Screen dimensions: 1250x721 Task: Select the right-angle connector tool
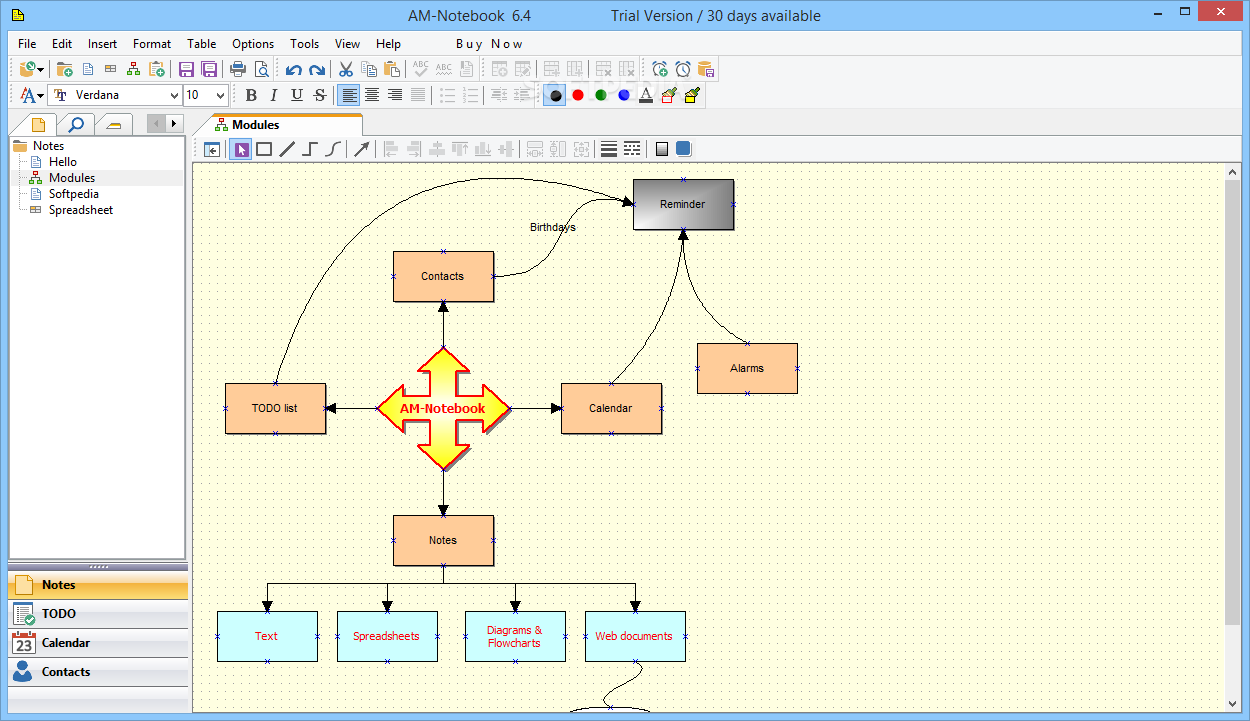(310, 150)
